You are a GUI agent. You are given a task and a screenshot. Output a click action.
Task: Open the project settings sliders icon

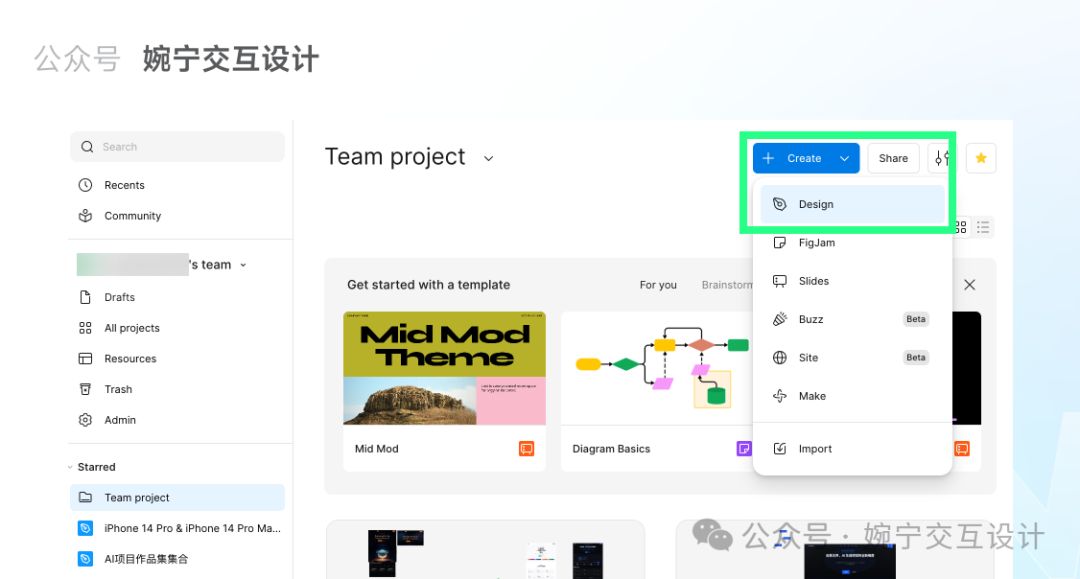[x=942, y=158]
